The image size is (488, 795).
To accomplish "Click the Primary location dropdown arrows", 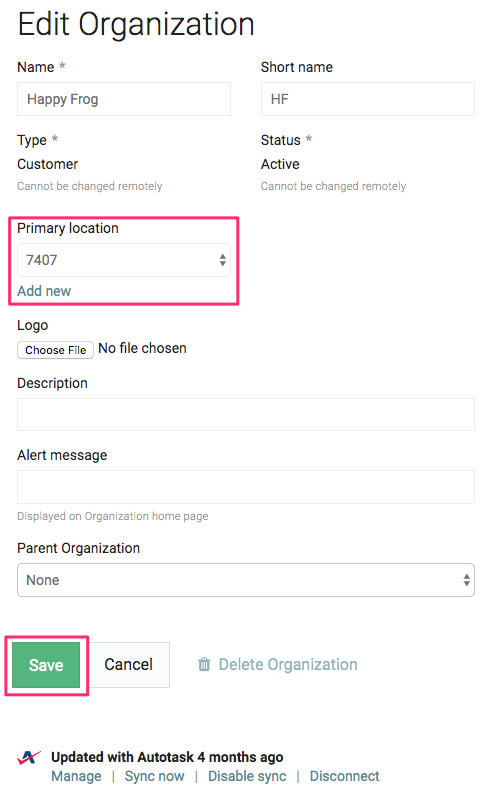I will point(222,260).
